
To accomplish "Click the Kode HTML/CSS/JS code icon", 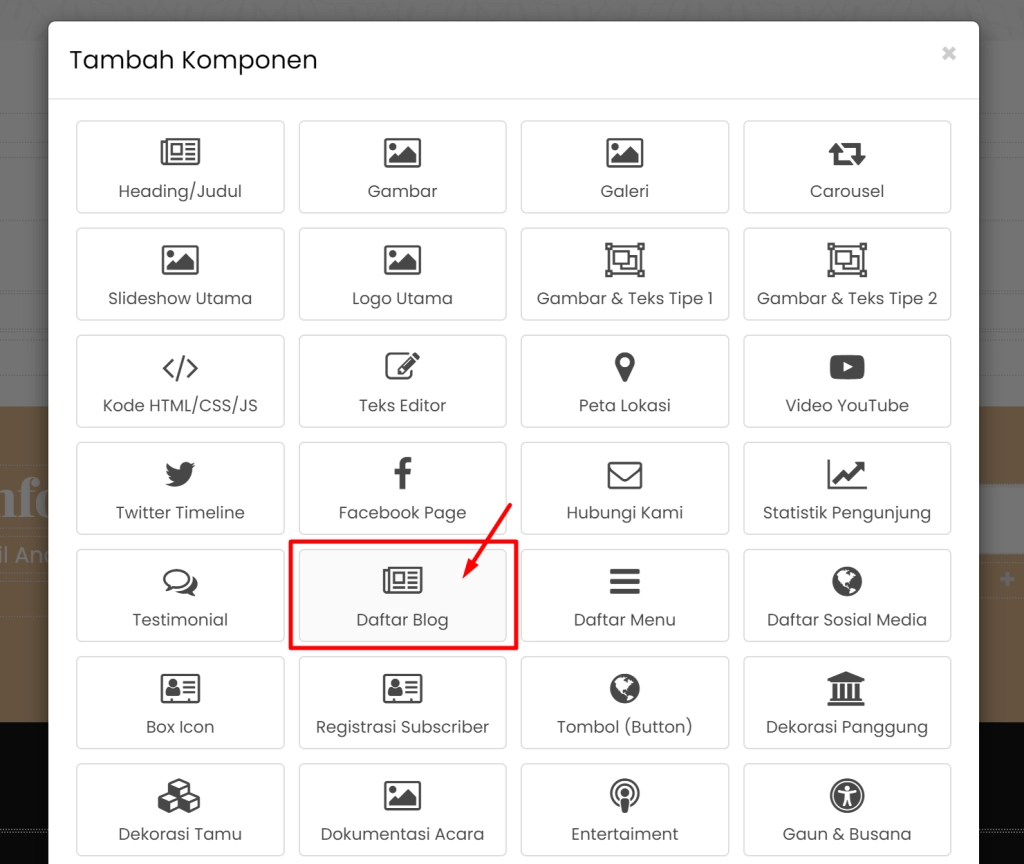I will [180, 368].
